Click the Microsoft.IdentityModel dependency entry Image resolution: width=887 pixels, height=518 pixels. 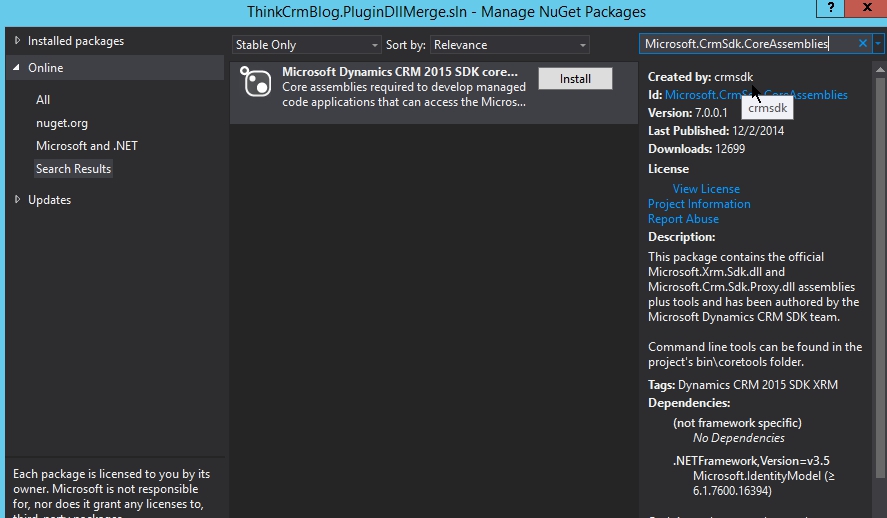click(x=764, y=484)
